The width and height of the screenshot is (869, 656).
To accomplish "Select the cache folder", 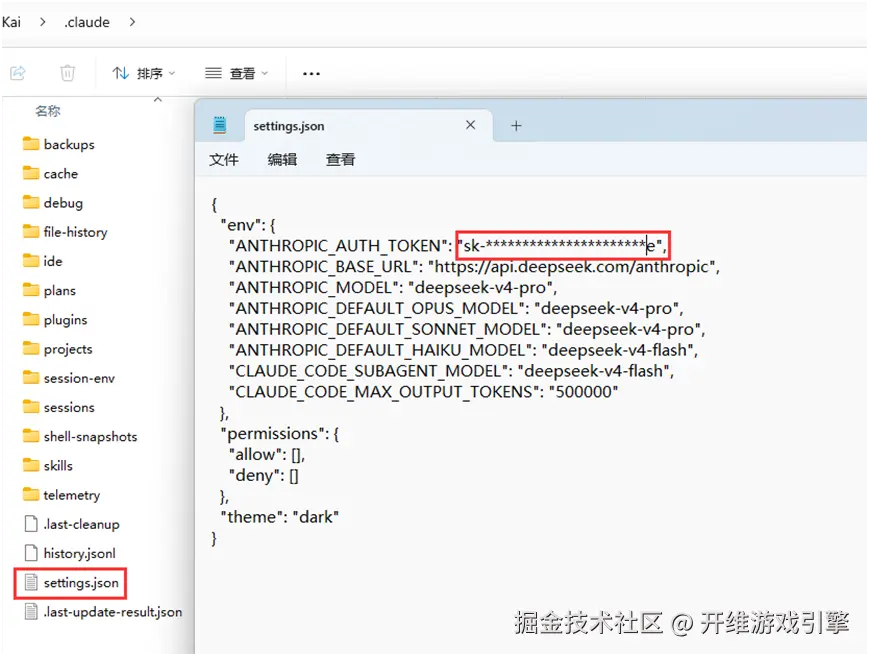I will (x=50, y=173).
